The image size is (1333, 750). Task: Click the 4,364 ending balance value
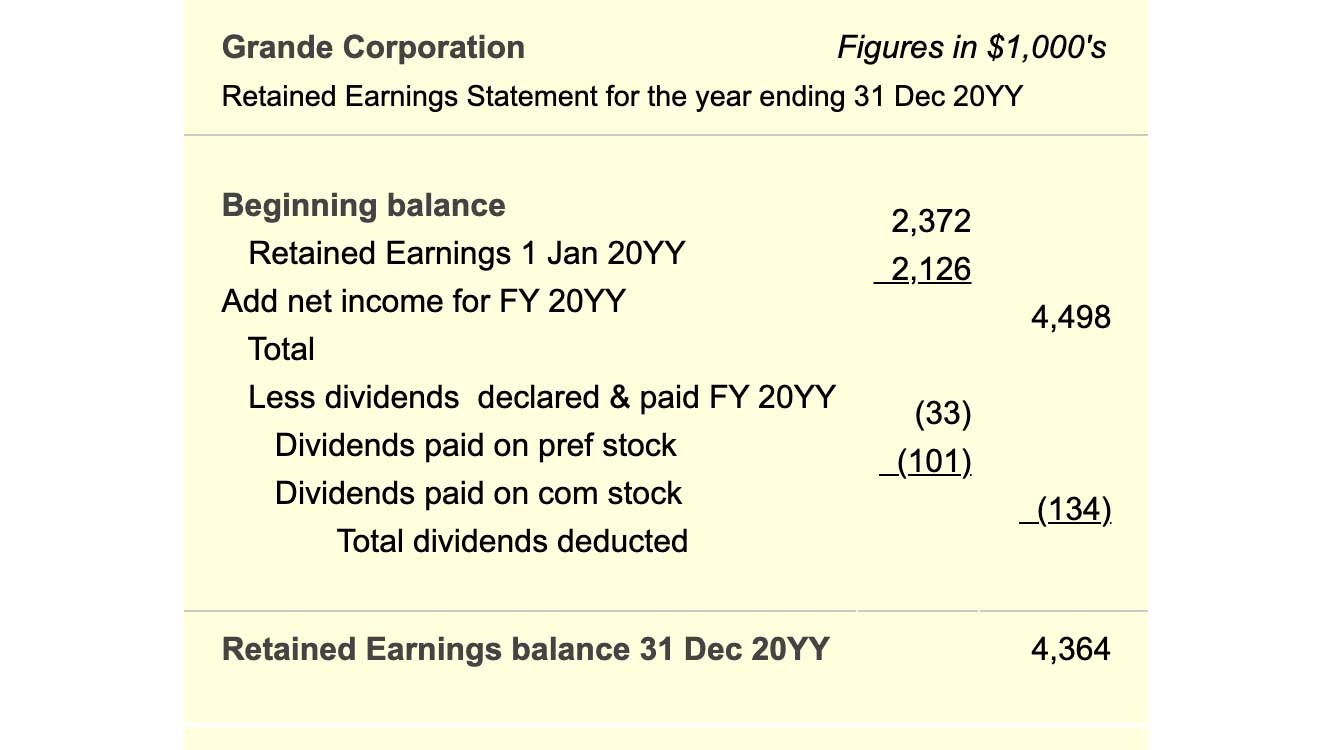pyautogui.click(x=1070, y=649)
